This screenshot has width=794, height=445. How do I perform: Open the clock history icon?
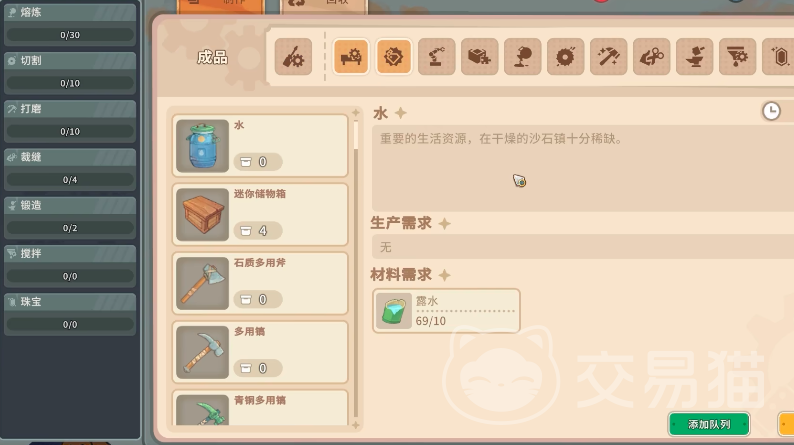point(771,111)
